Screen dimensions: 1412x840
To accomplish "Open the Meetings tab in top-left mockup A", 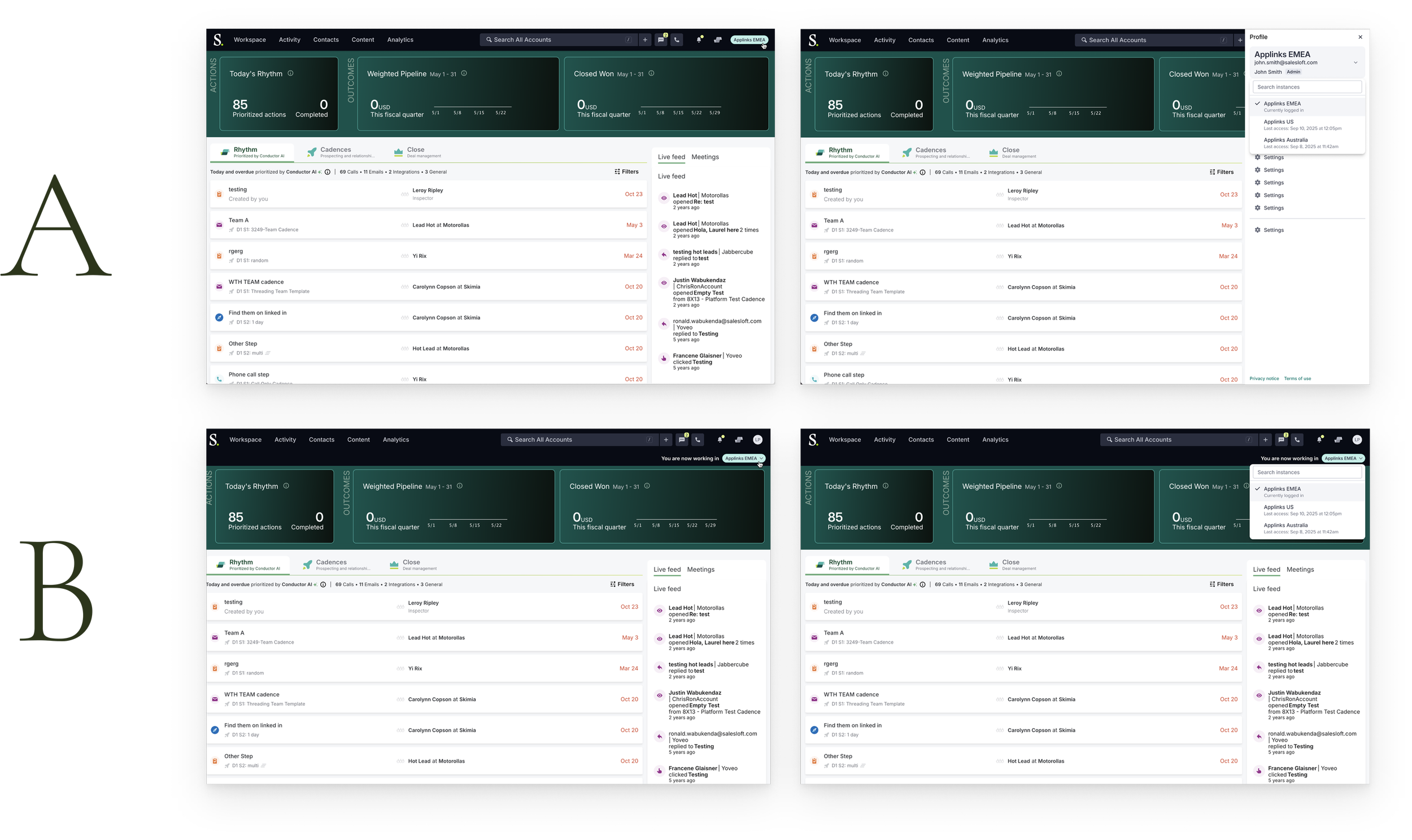I will 705,157.
